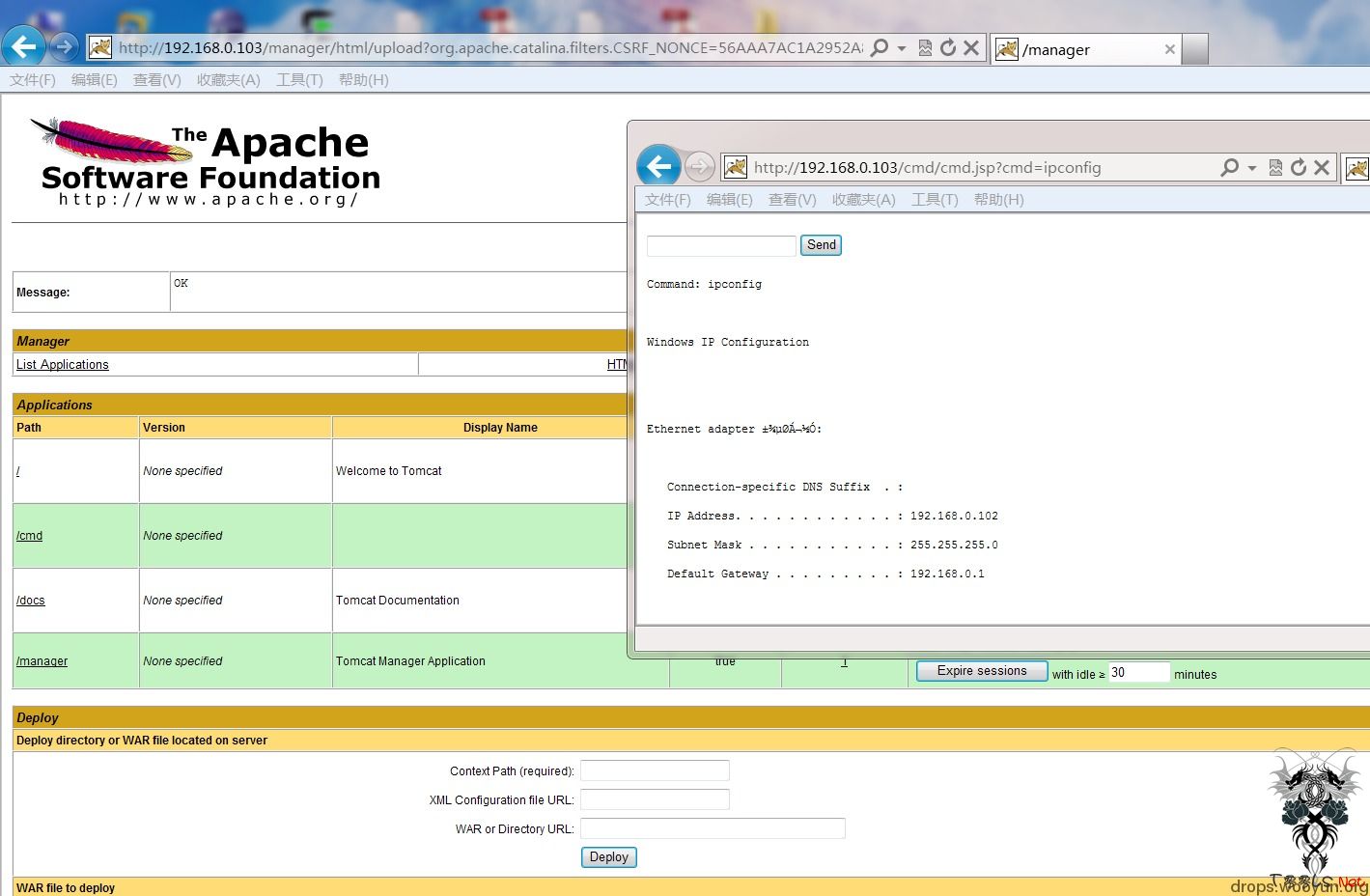The width and height of the screenshot is (1370, 896).
Task: Click 'Tomcat Manager Application' display name
Action: coord(410,661)
